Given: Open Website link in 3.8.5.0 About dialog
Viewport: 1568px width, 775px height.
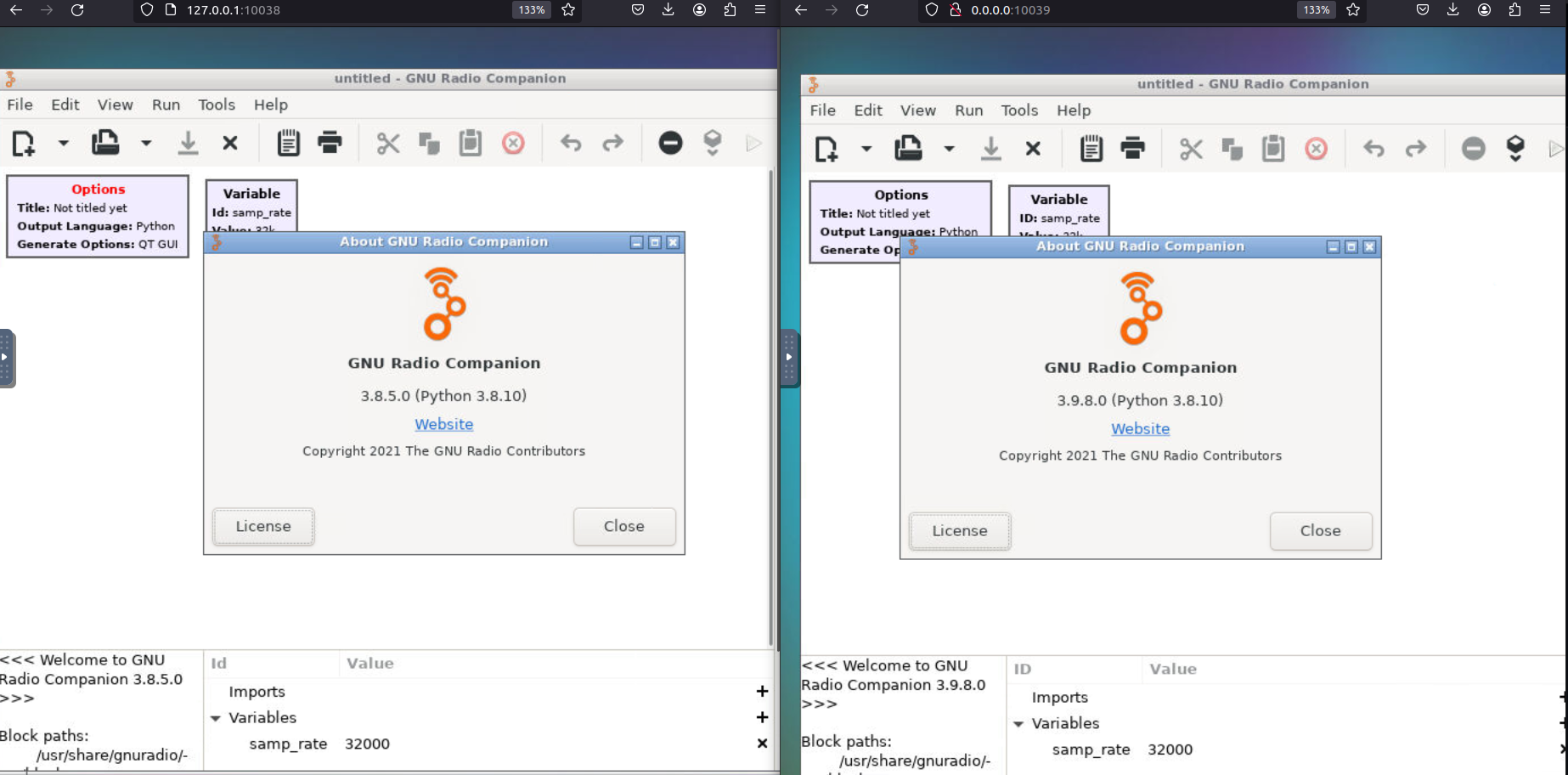Looking at the screenshot, I should [444, 424].
